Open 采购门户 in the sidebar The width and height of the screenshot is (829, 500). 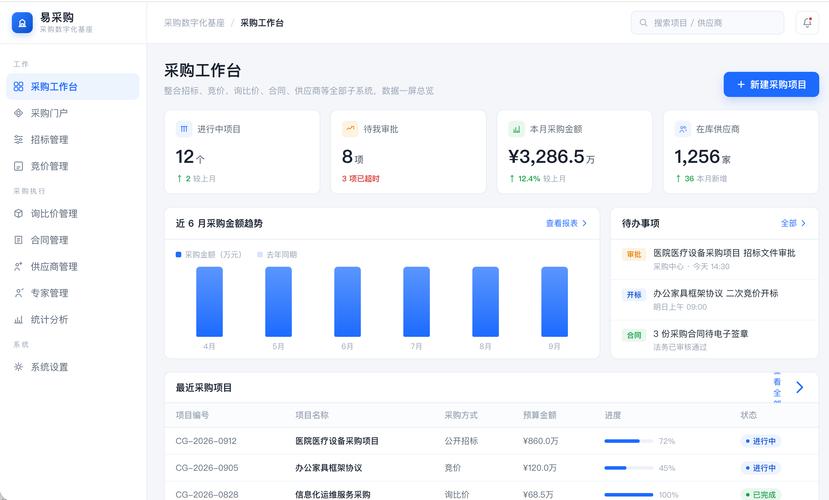72,113
